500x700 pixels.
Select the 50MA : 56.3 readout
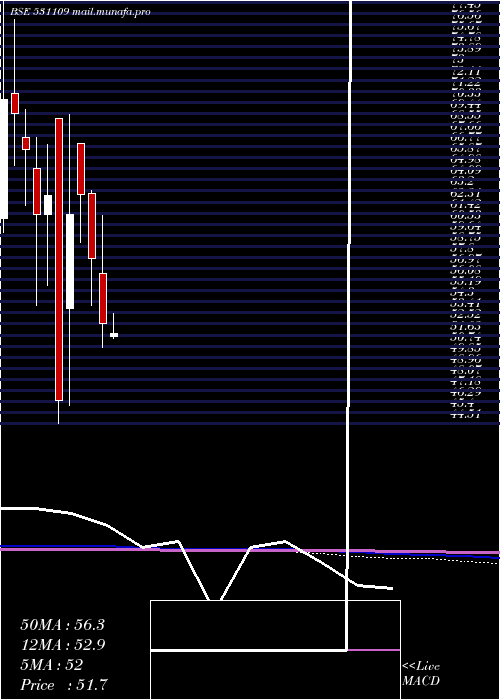[x=62, y=625]
